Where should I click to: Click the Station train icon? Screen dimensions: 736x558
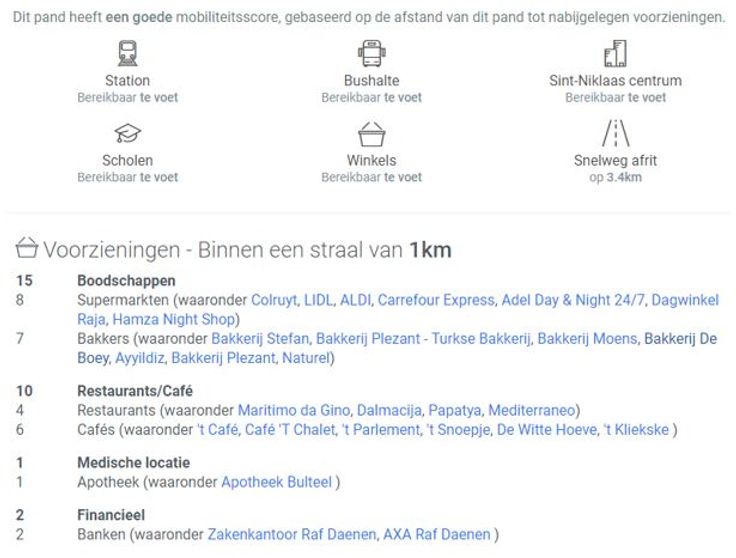pos(127,53)
